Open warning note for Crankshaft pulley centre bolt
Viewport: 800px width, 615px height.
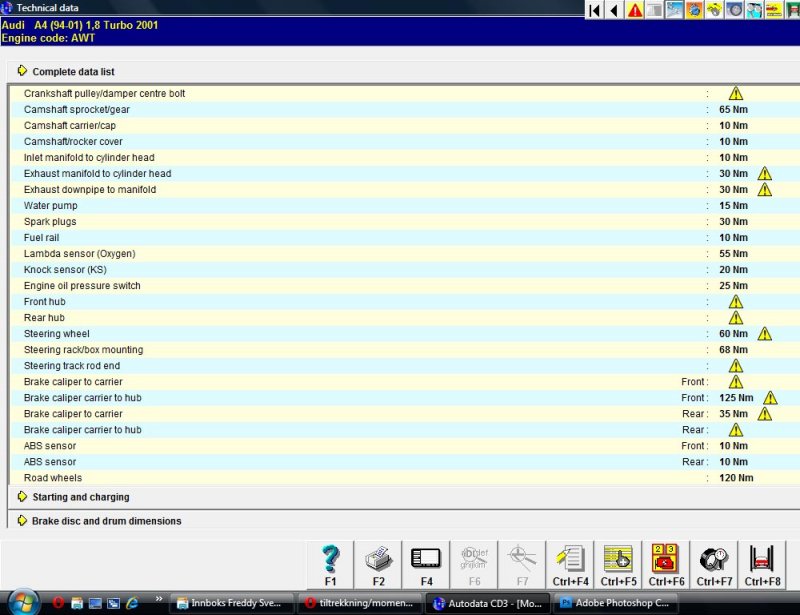(x=736, y=94)
